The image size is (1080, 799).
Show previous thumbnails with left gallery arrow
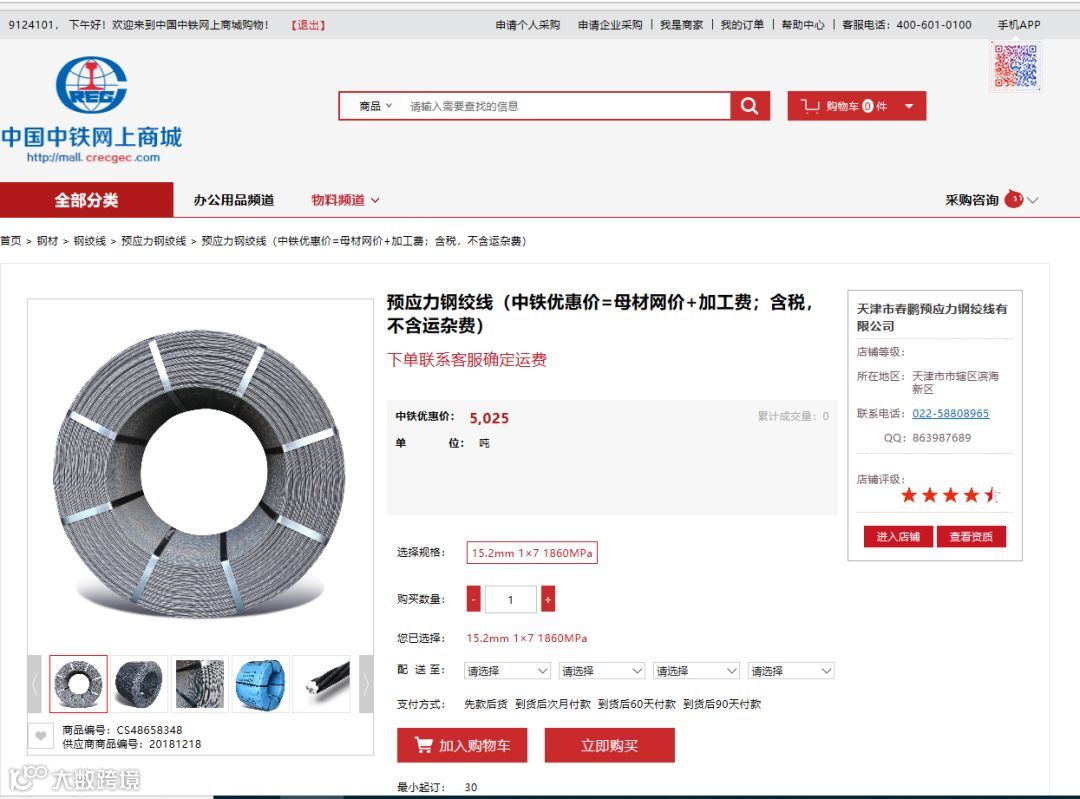pos(34,684)
